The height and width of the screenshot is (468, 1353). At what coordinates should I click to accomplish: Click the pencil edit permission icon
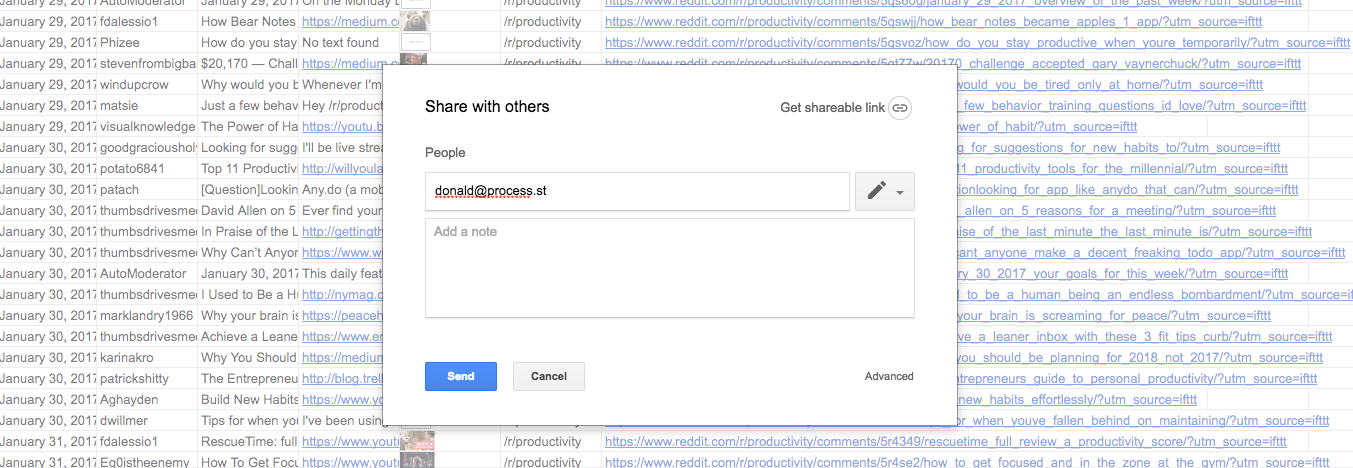(877, 191)
